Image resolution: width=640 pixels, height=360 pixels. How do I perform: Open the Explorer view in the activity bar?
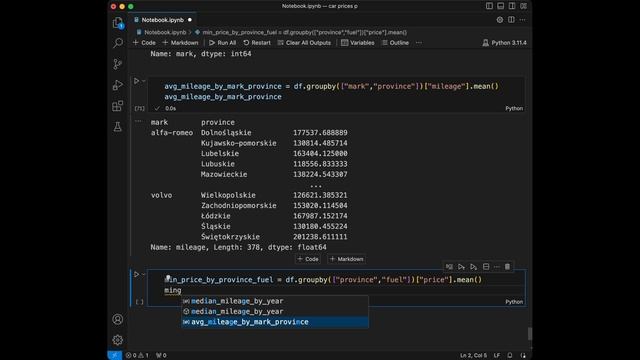(x=118, y=22)
